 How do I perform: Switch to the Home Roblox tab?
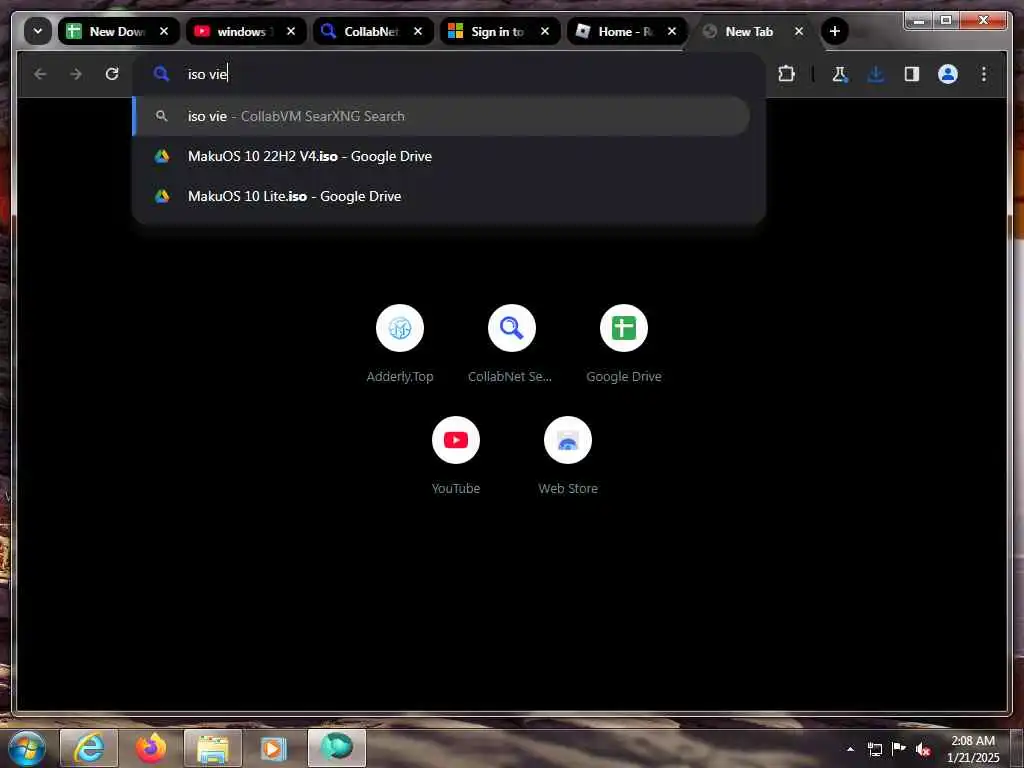(627, 31)
